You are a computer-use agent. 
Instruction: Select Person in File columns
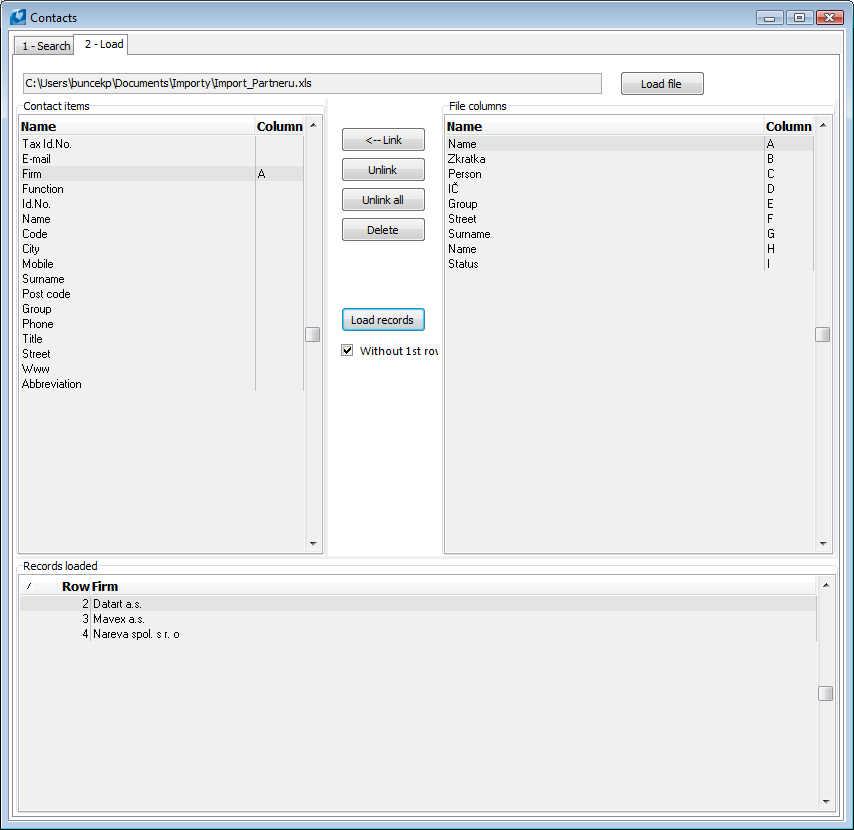click(x=630, y=174)
